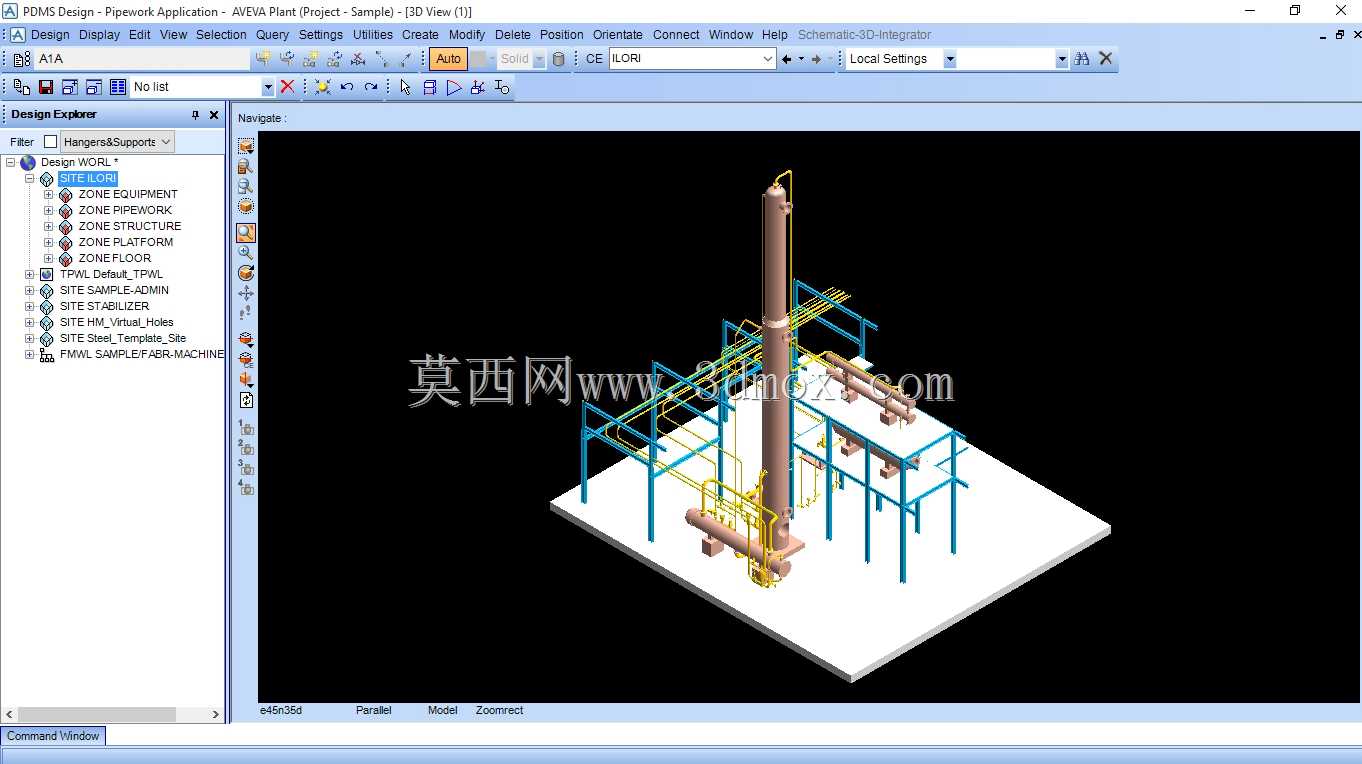The image size is (1362, 764).
Task: Click the binoculars search icon
Action: click(x=1082, y=59)
